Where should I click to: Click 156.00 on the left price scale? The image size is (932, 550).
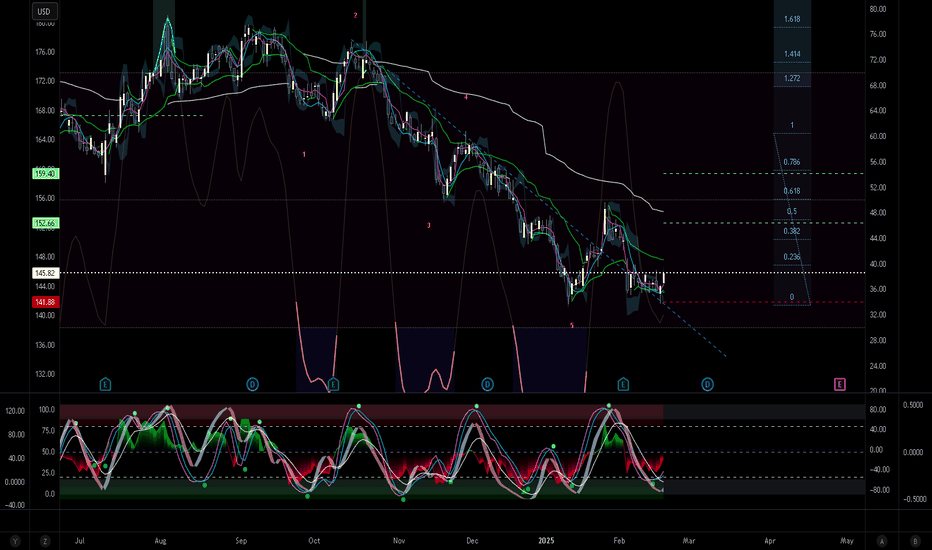[45, 199]
